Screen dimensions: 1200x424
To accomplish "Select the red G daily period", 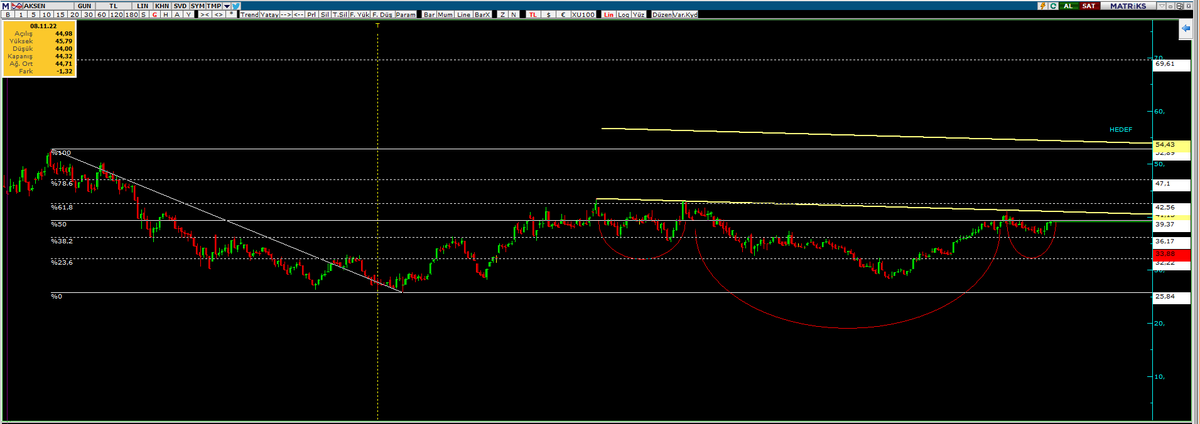I will [154, 15].
